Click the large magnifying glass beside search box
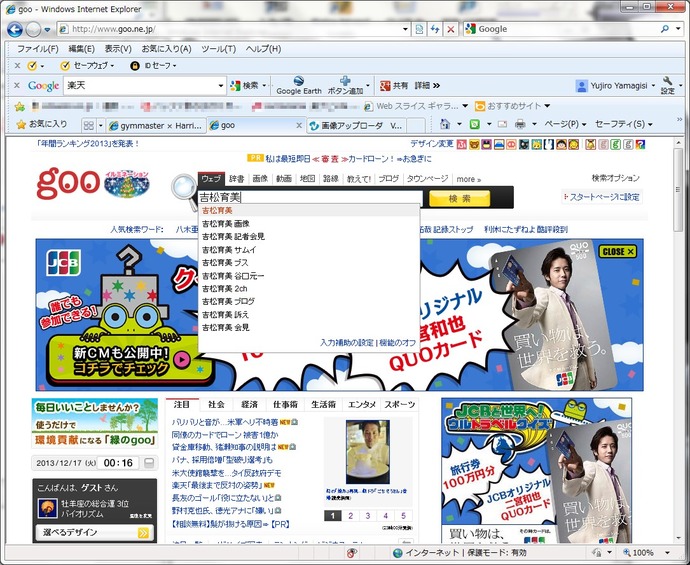The height and width of the screenshot is (565, 690). (x=185, y=190)
